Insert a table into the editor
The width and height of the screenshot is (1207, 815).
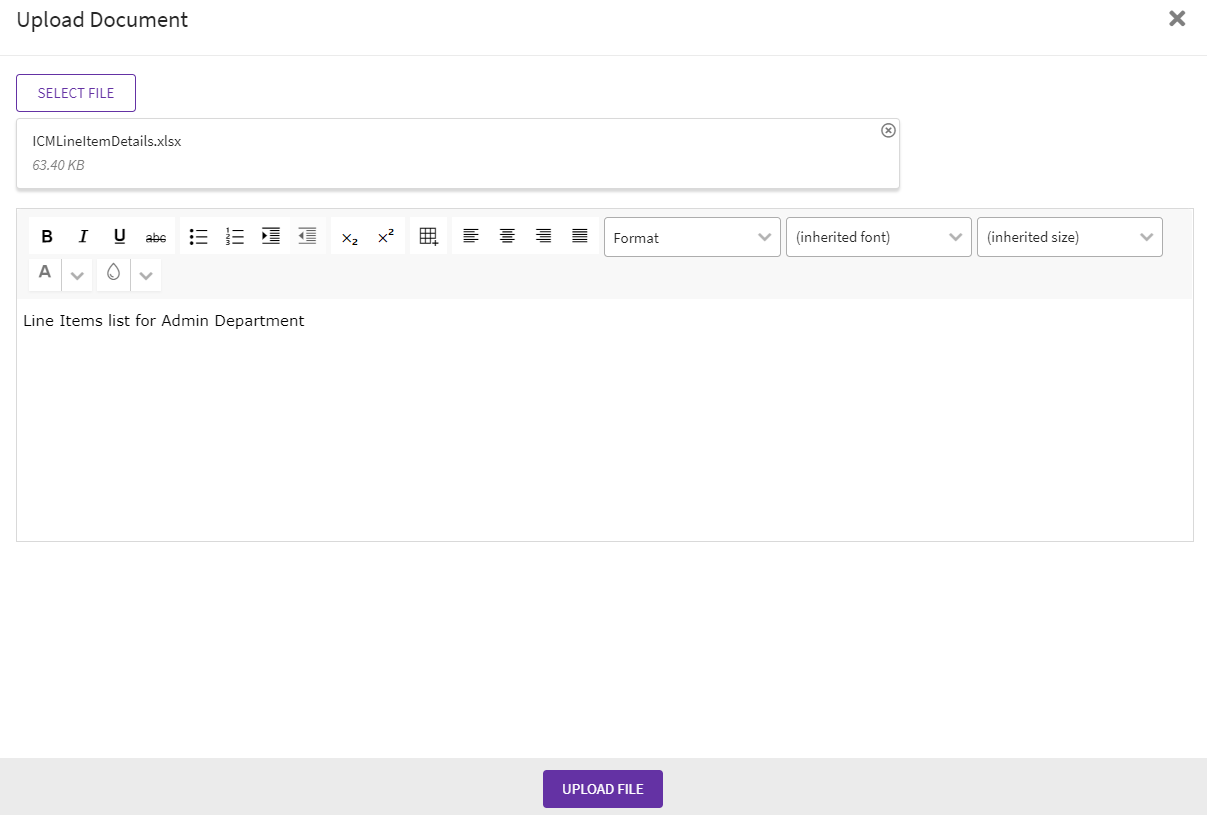pyautogui.click(x=428, y=237)
